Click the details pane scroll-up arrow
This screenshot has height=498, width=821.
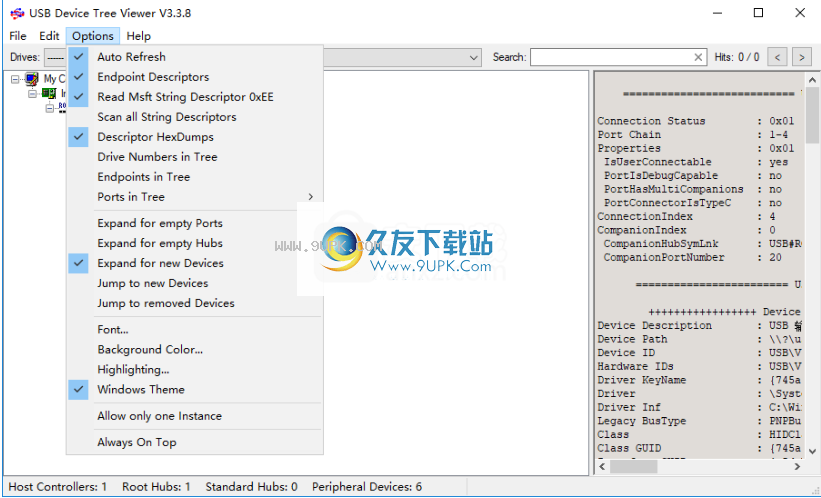coord(812,80)
